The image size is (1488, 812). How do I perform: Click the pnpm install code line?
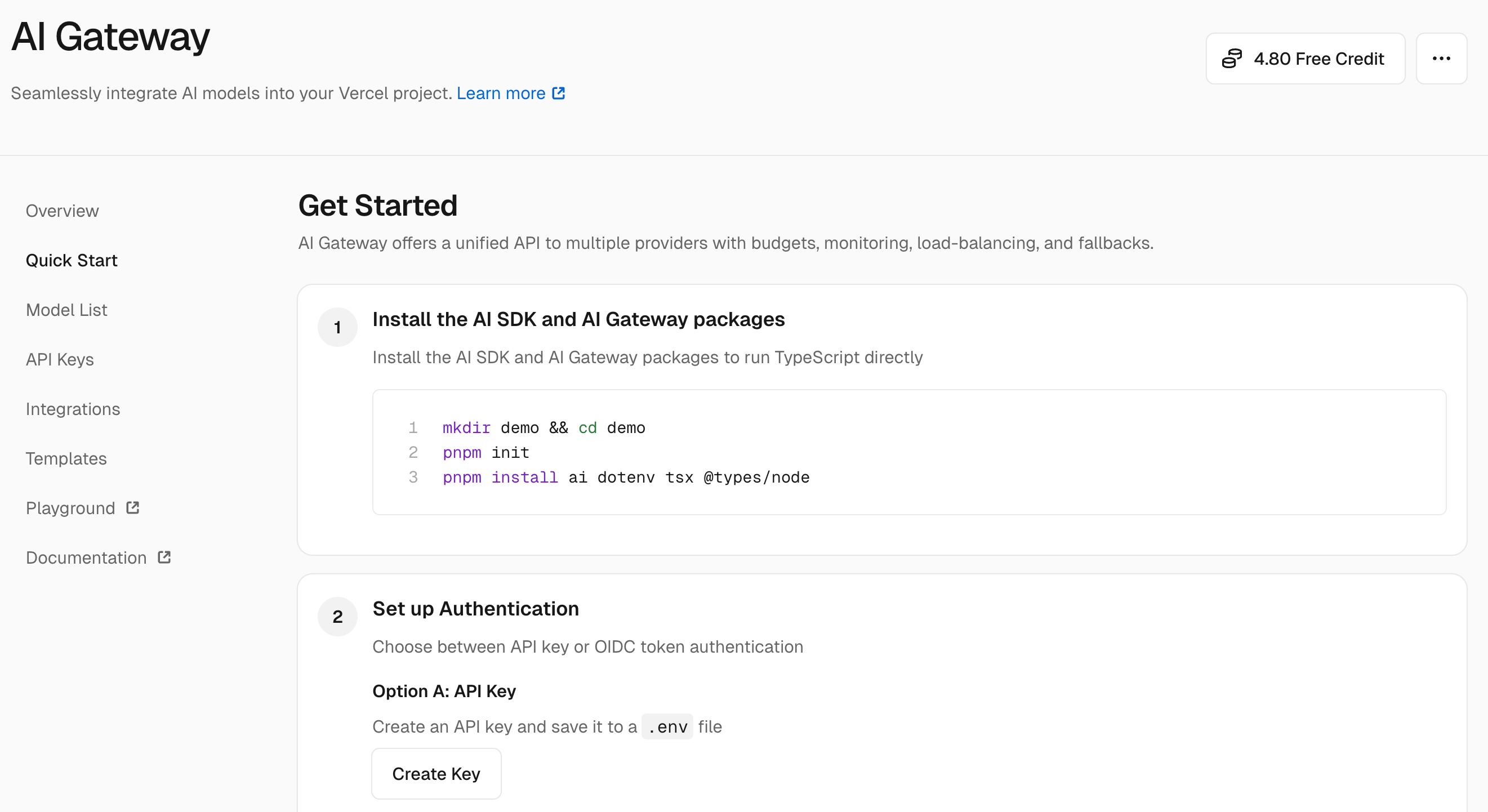[626, 478]
